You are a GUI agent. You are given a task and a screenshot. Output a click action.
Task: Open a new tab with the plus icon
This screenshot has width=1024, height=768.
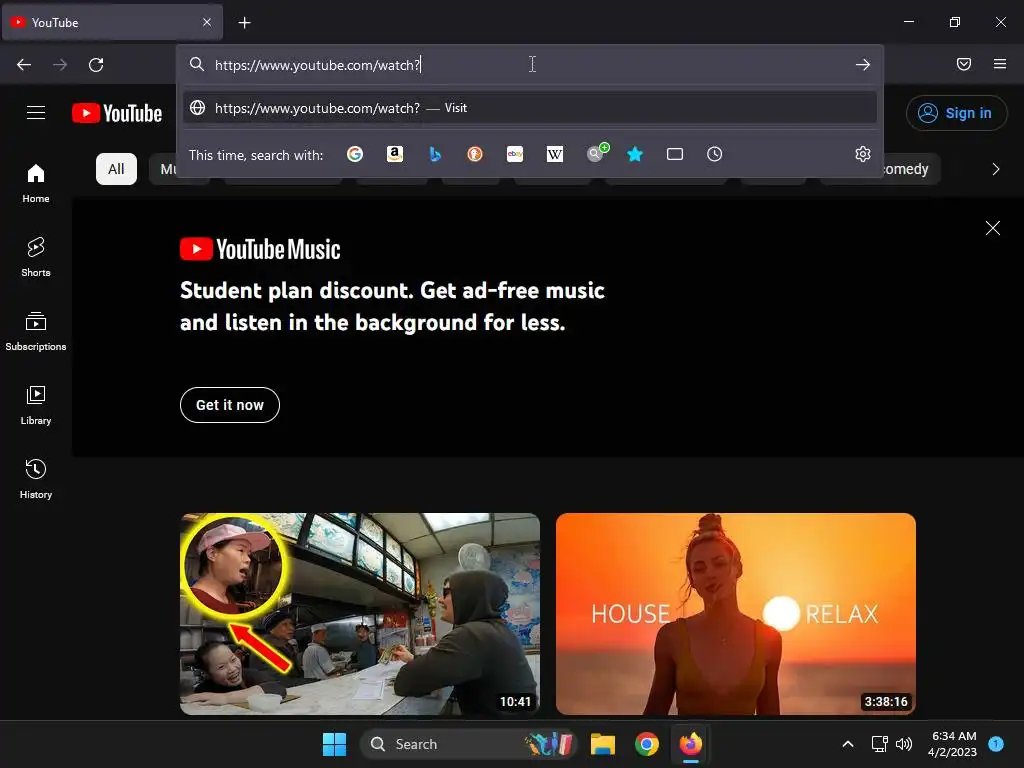[244, 23]
